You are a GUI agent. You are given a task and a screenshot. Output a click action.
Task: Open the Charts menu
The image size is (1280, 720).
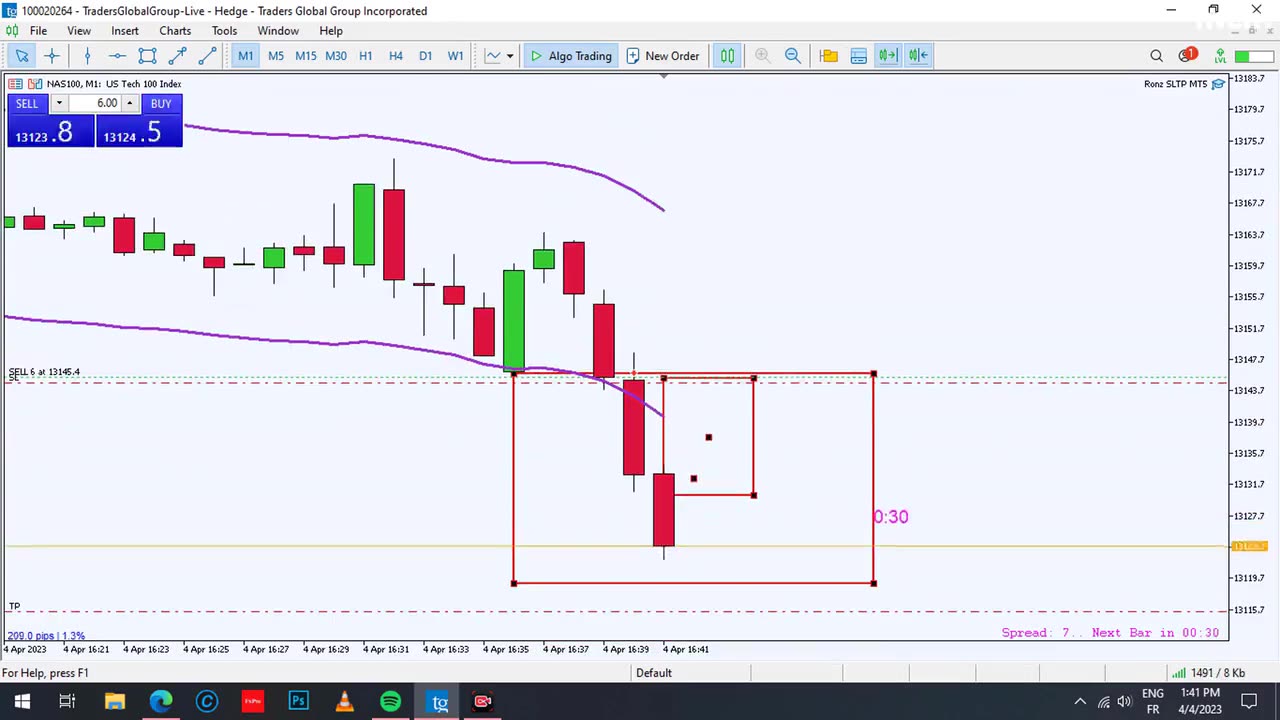coord(175,31)
